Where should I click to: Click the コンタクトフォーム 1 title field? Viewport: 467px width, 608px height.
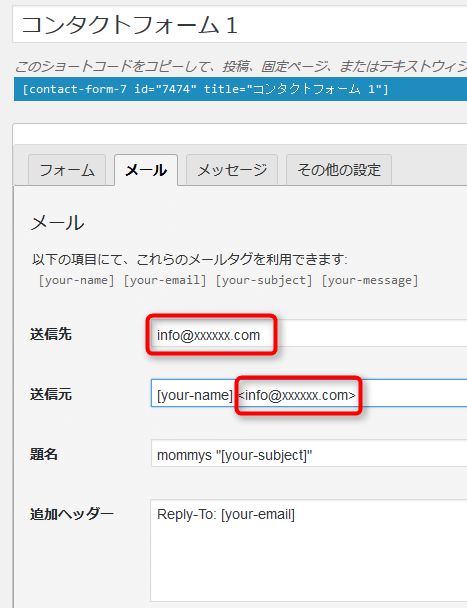click(240, 24)
